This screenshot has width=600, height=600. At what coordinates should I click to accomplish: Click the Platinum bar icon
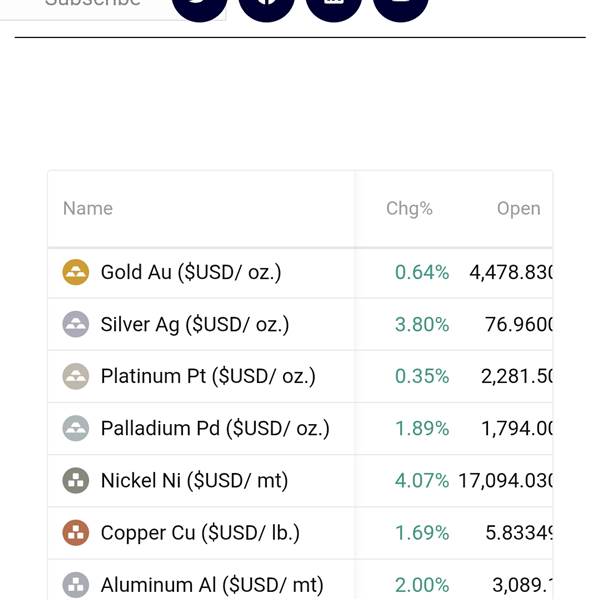tap(76, 376)
